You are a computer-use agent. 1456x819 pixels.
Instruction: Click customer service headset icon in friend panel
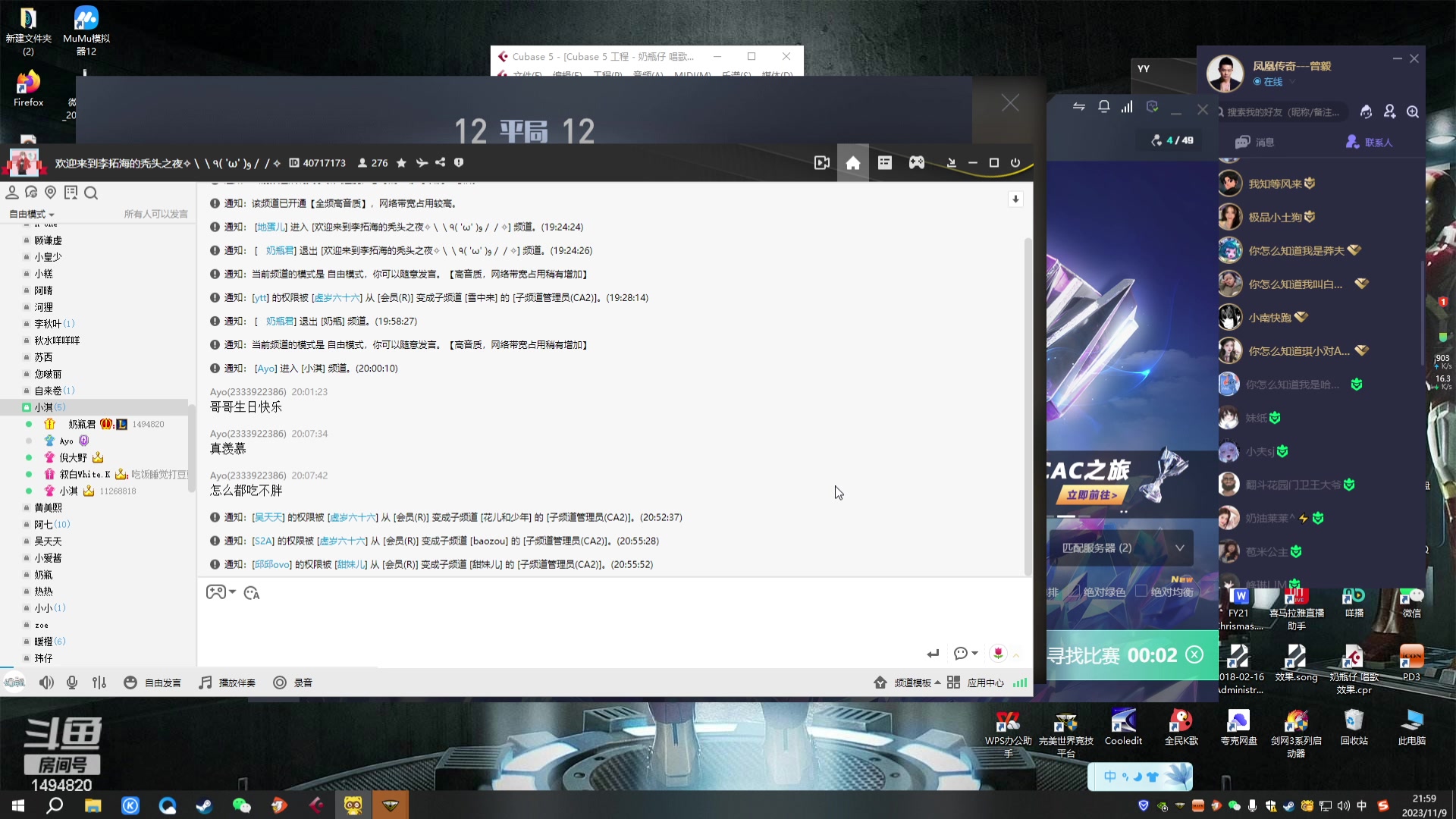pyautogui.click(x=1366, y=111)
